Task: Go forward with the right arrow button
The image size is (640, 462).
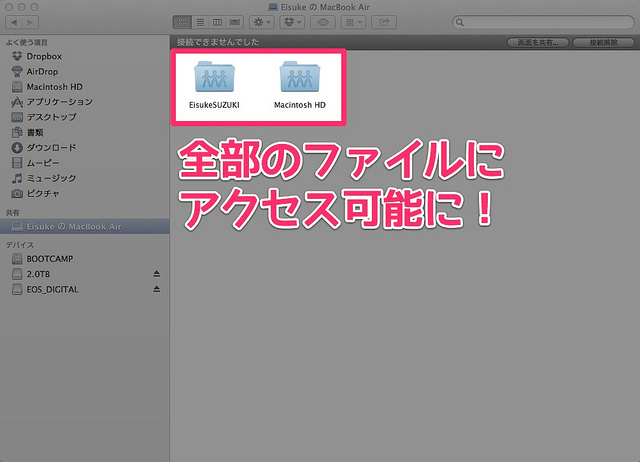Action: coord(30,22)
